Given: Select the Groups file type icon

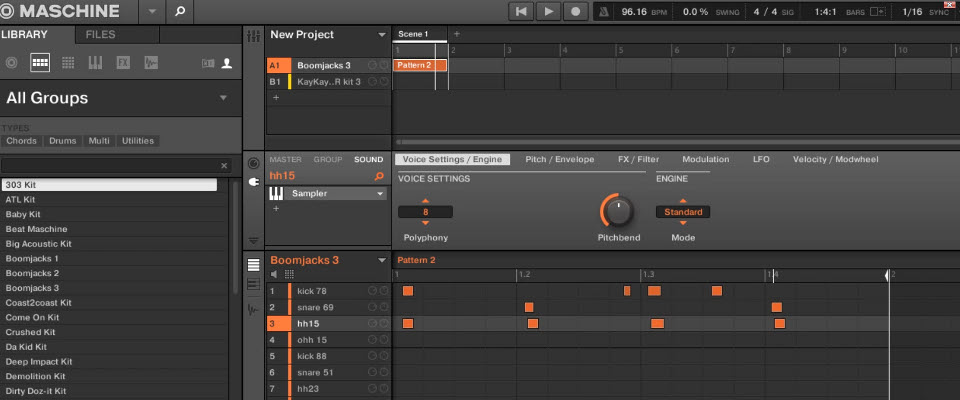Looking at the screenshot, I should 40,62.
